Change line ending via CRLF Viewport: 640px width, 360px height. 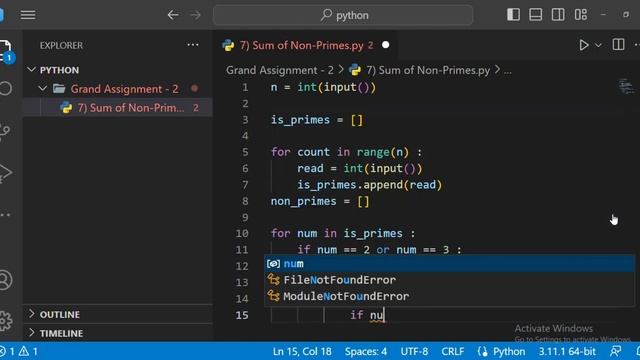click(x=453, y=351)
